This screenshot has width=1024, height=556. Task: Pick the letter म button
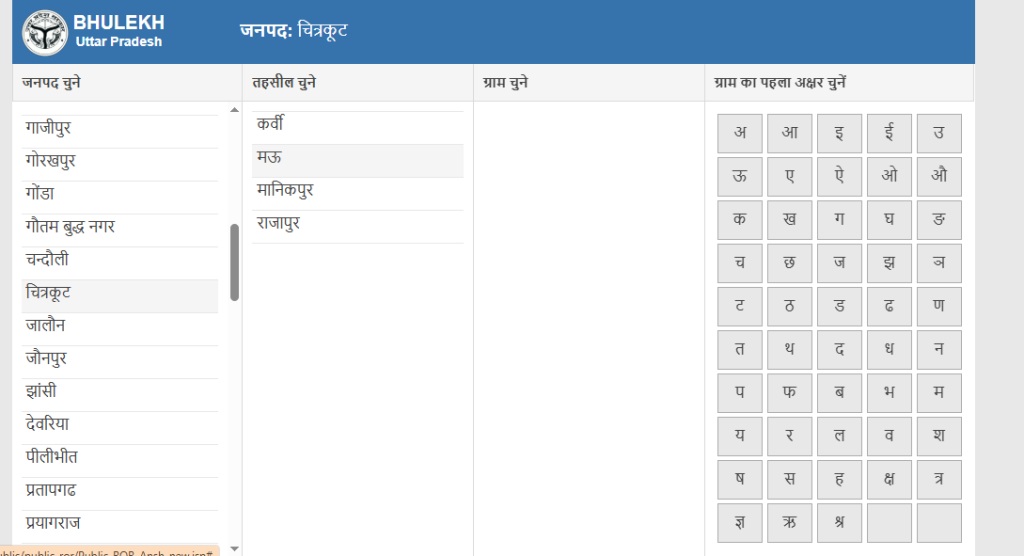[938, 393]
